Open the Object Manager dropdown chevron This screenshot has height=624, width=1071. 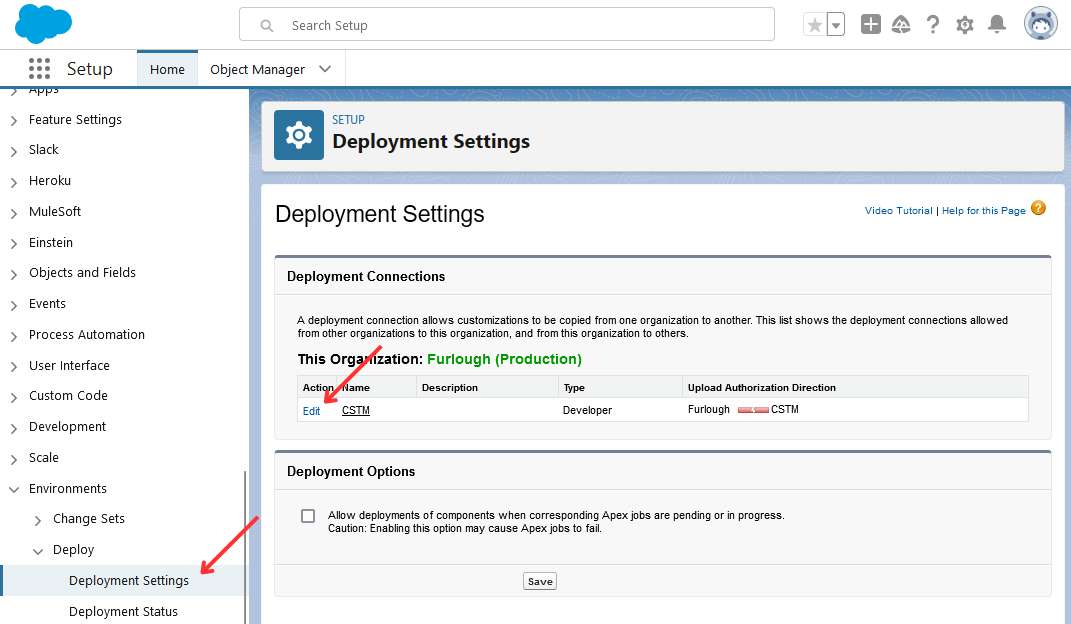(x=324, y=68)
